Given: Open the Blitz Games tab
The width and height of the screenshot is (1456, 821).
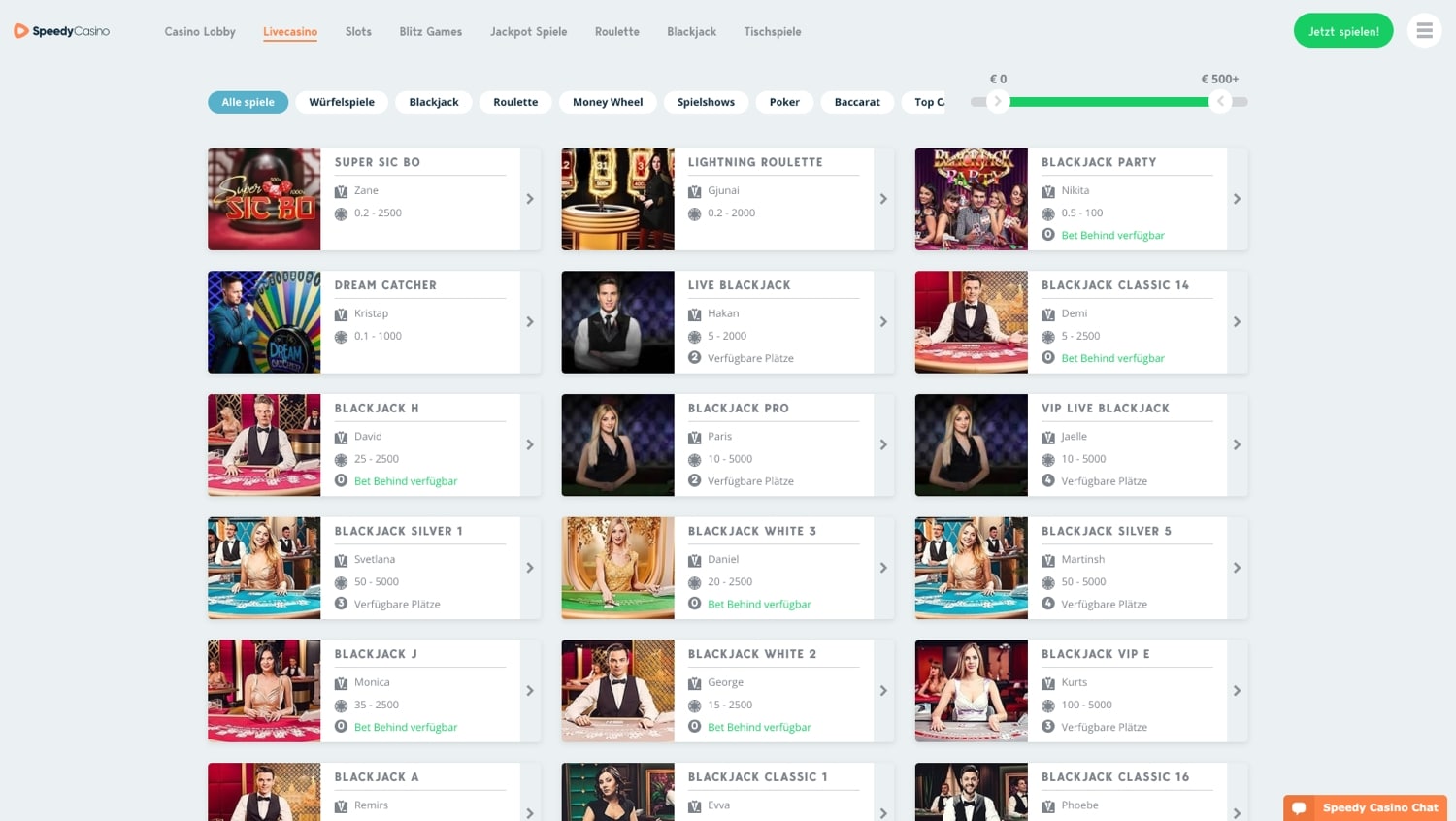Looking at the screenshot, I should 431,32.
